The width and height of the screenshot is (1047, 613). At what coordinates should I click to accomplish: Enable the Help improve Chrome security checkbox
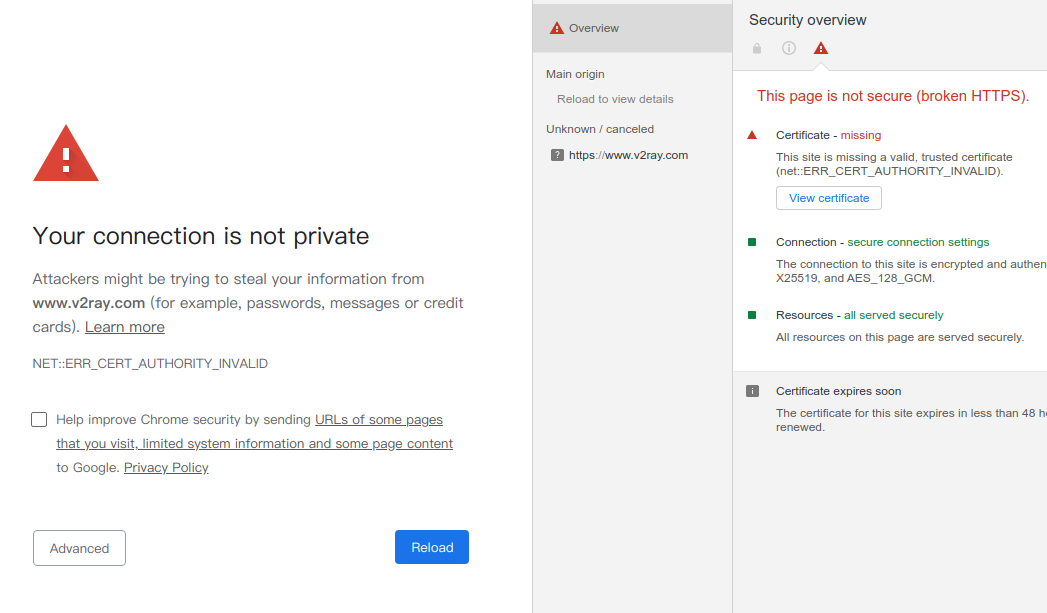(39, 419)
